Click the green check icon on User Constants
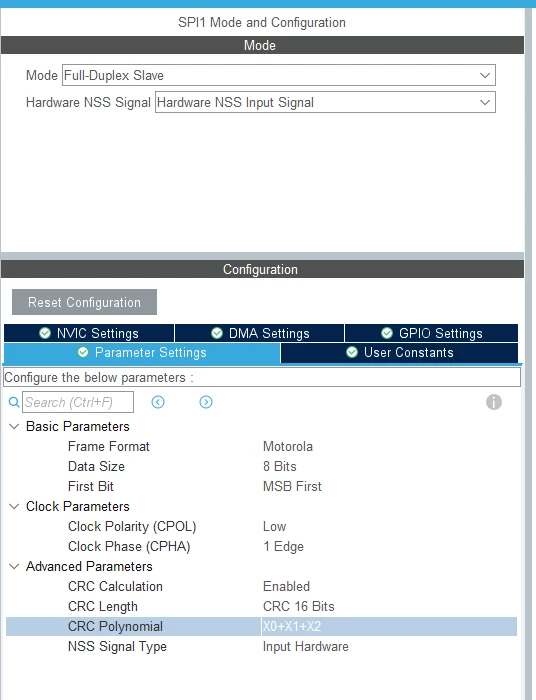Screen dimensions: 536x700 click(x=352, y=352)
